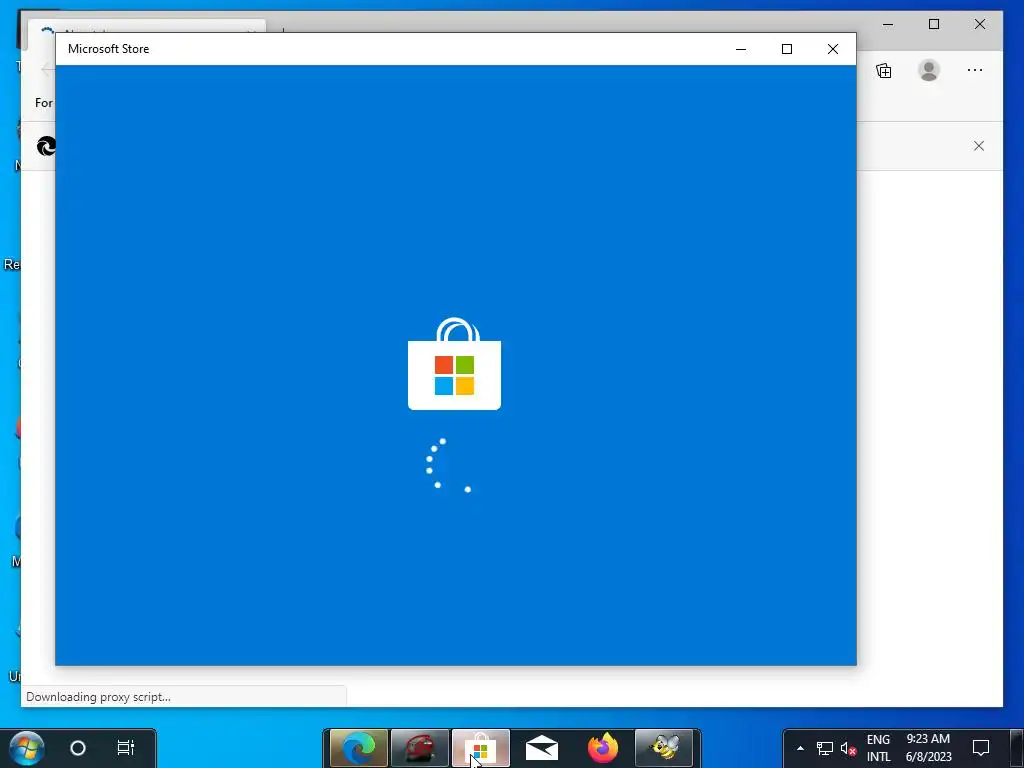
Task: Open the network status tray icon
Action: [825, 748]
